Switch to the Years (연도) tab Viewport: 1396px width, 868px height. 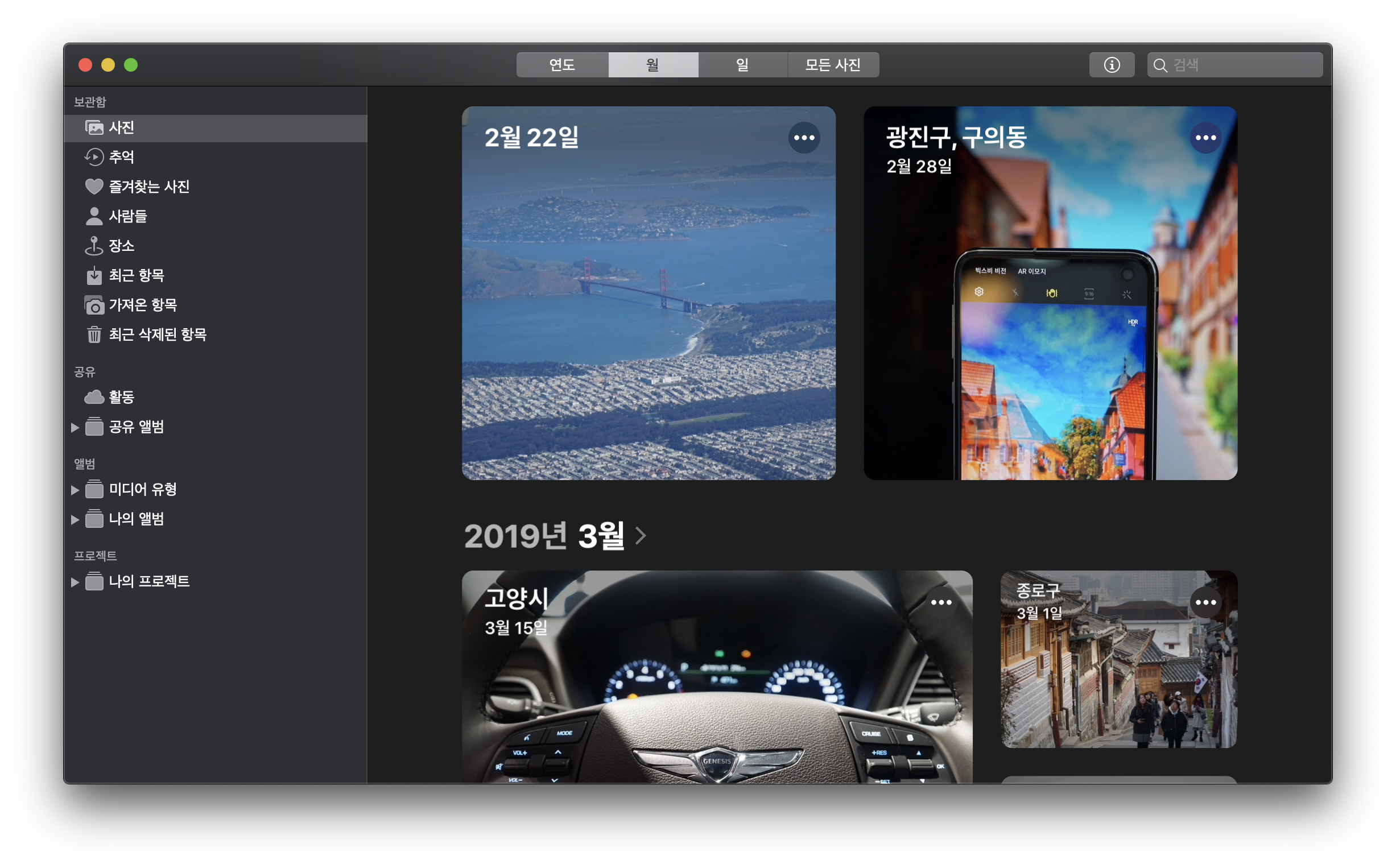562,65
